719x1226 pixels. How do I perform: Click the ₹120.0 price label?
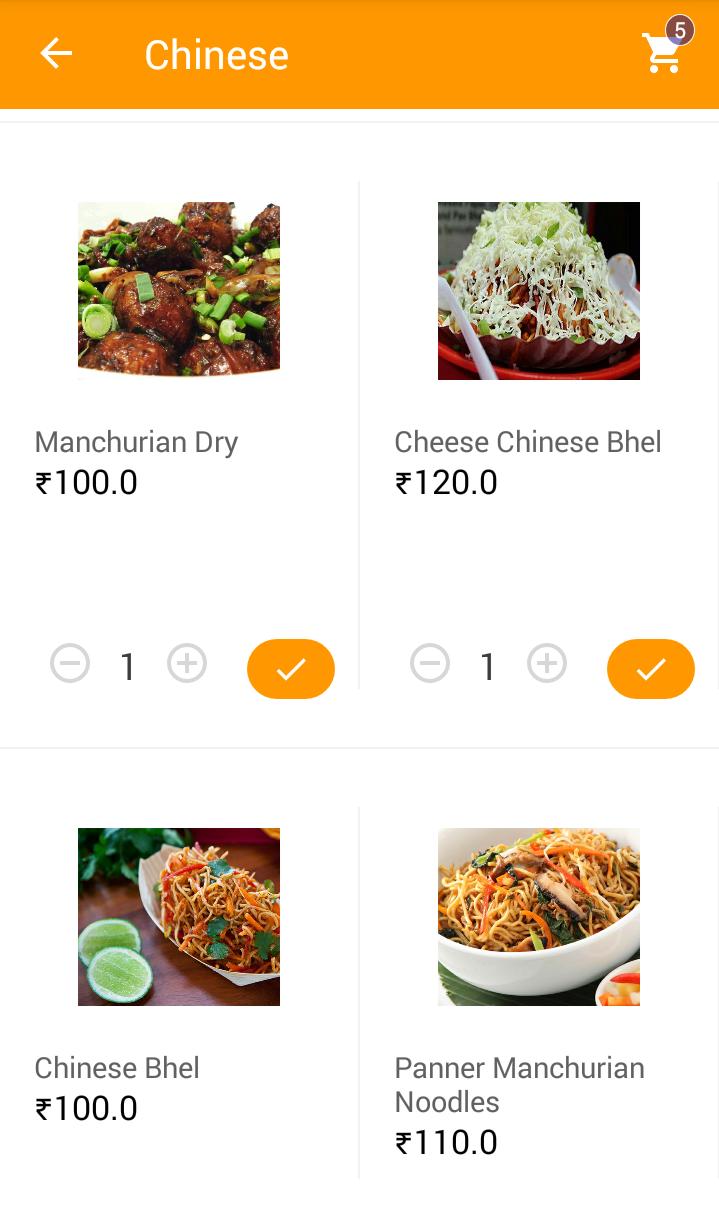(446, 483)
